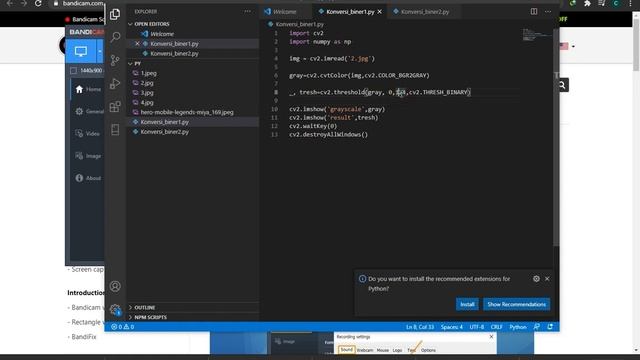Image resolution: width=640 pixels, height=360 pixels.
Task: Click the Bandicam screen recording mode icon
Action: [x=81, y=51]
